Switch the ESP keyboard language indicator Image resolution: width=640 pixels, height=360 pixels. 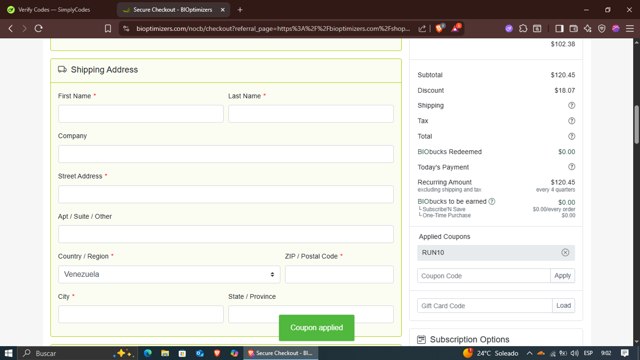(x=588, y=353)
